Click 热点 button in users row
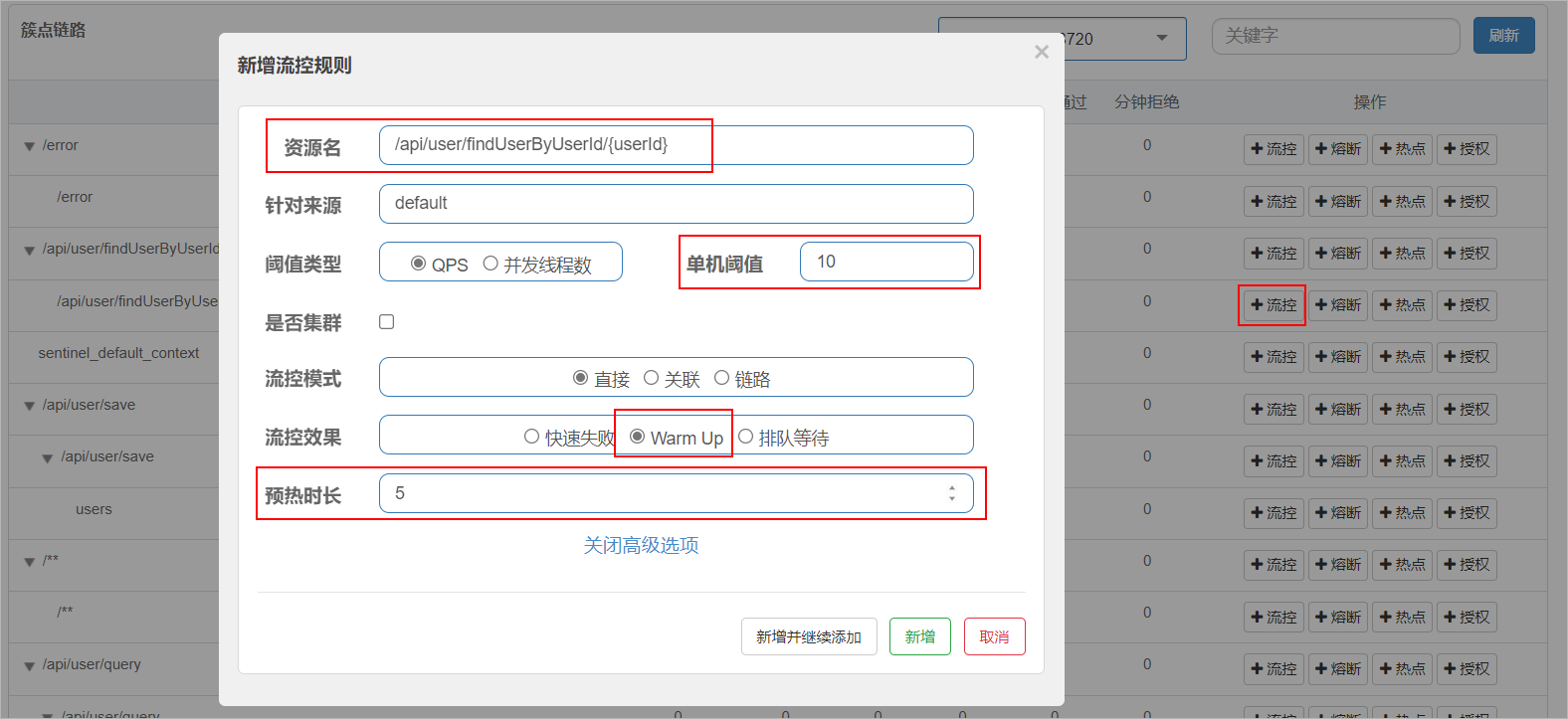 (1402, 513)
